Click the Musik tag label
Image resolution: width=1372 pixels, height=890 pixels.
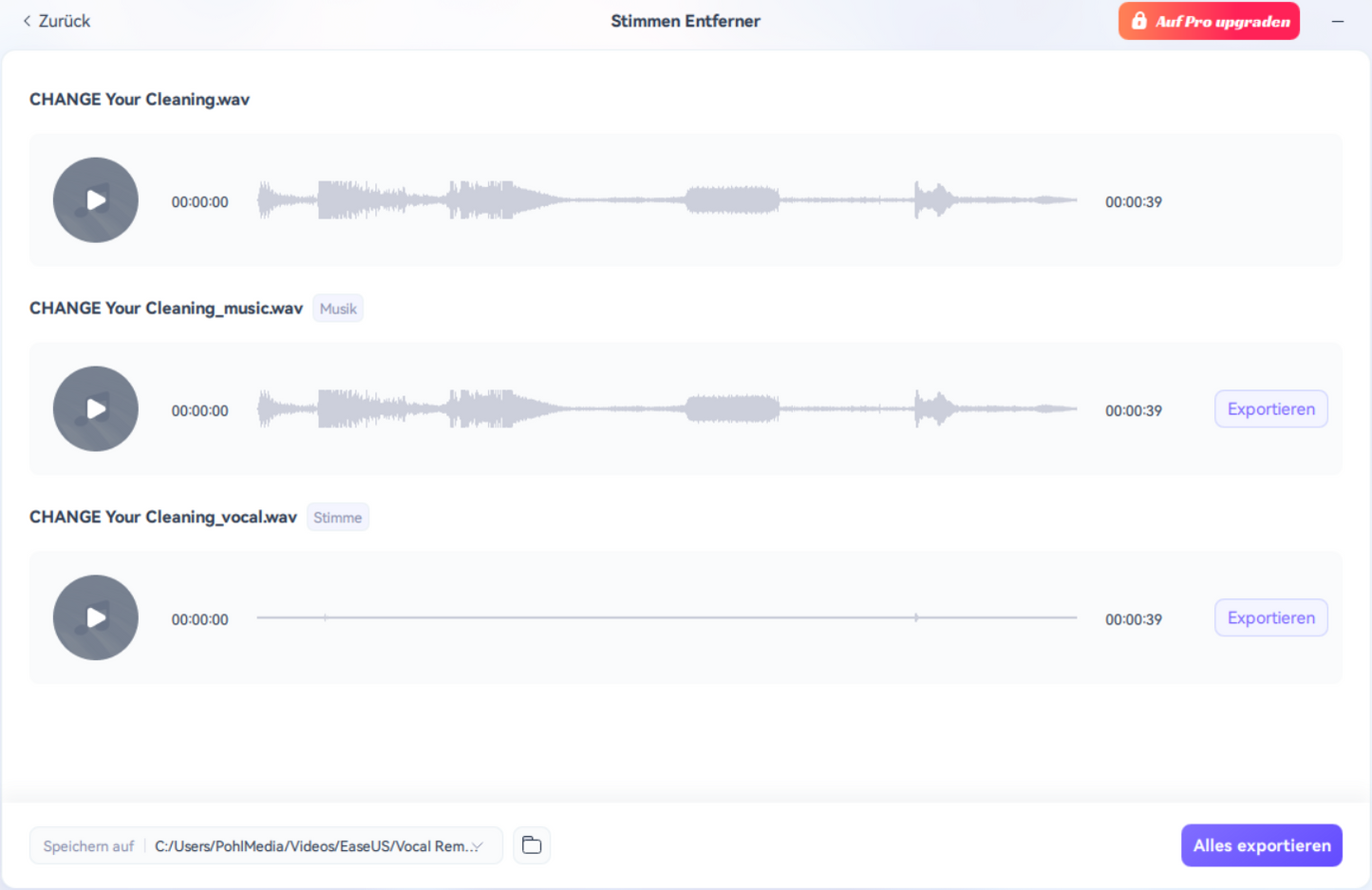click(x=338, y=309)
